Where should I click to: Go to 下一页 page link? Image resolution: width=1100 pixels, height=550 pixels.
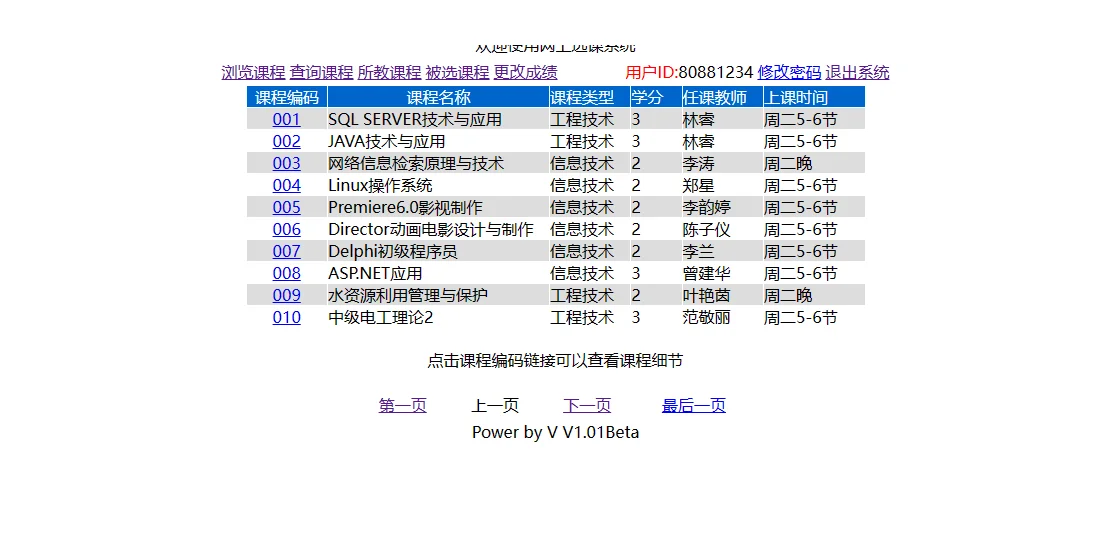click(x=587, y=405)
